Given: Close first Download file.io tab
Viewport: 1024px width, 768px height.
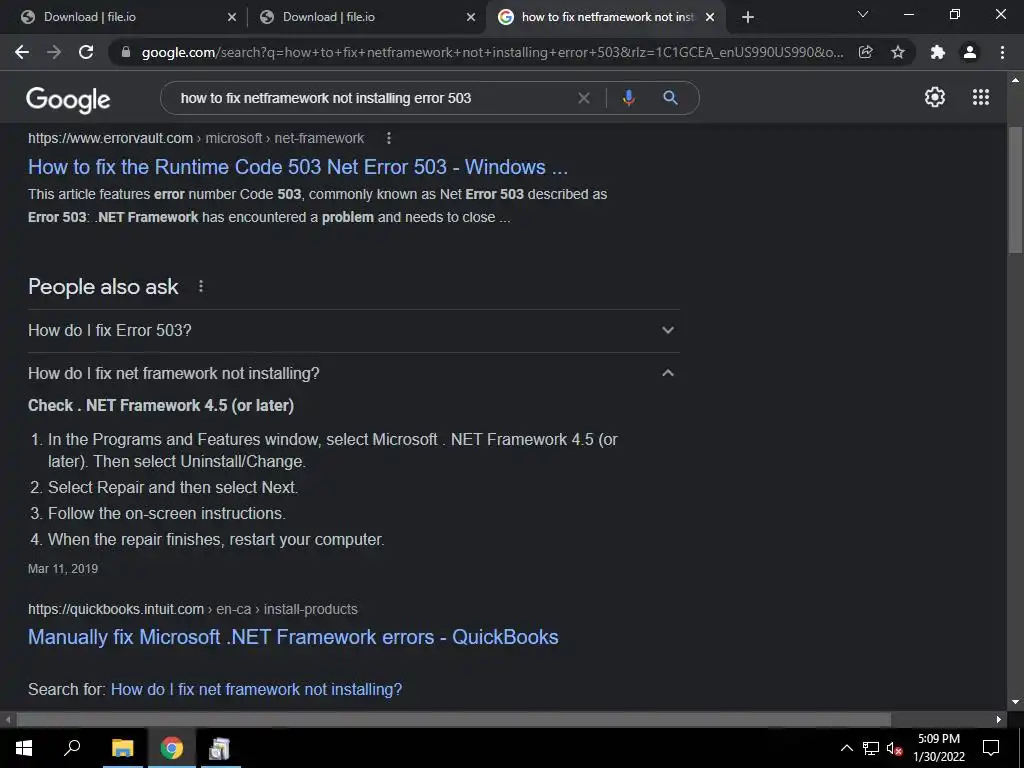Looking at the screenshot, I should point(232,17).
